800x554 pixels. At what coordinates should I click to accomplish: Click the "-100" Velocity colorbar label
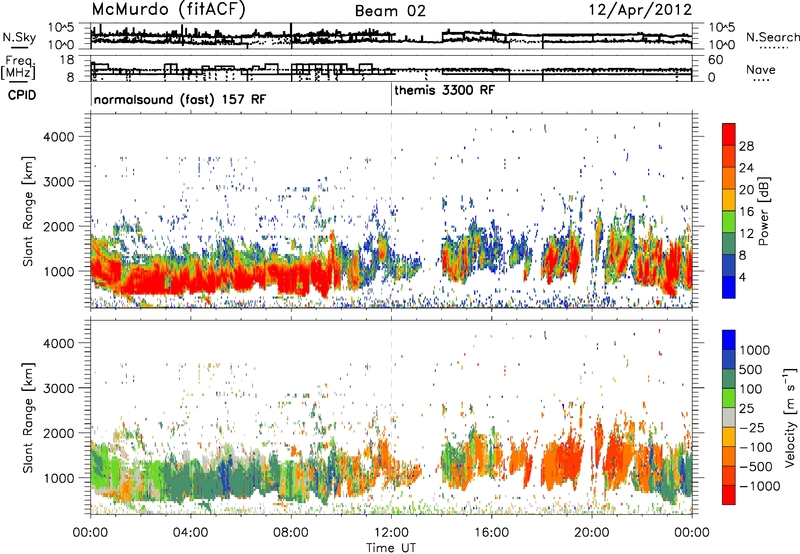[755, 447]
